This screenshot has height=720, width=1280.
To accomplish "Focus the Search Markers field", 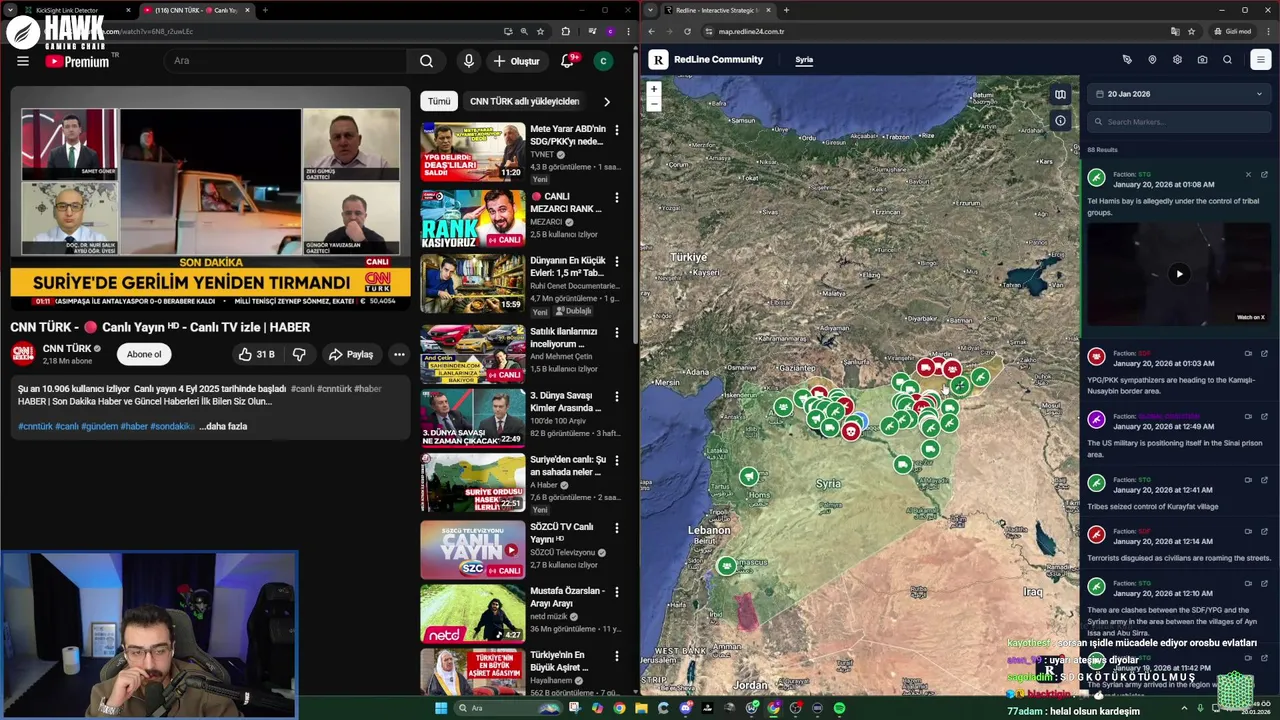I will pos(1179,122).
